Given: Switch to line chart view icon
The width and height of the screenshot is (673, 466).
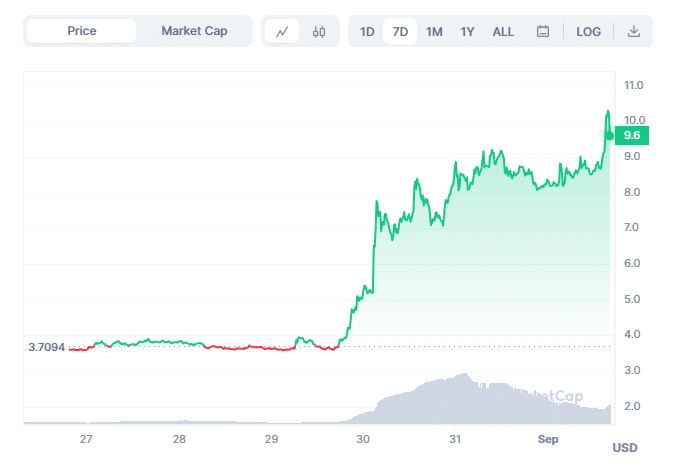Looking at the screenshot, I should click(282, 31).
